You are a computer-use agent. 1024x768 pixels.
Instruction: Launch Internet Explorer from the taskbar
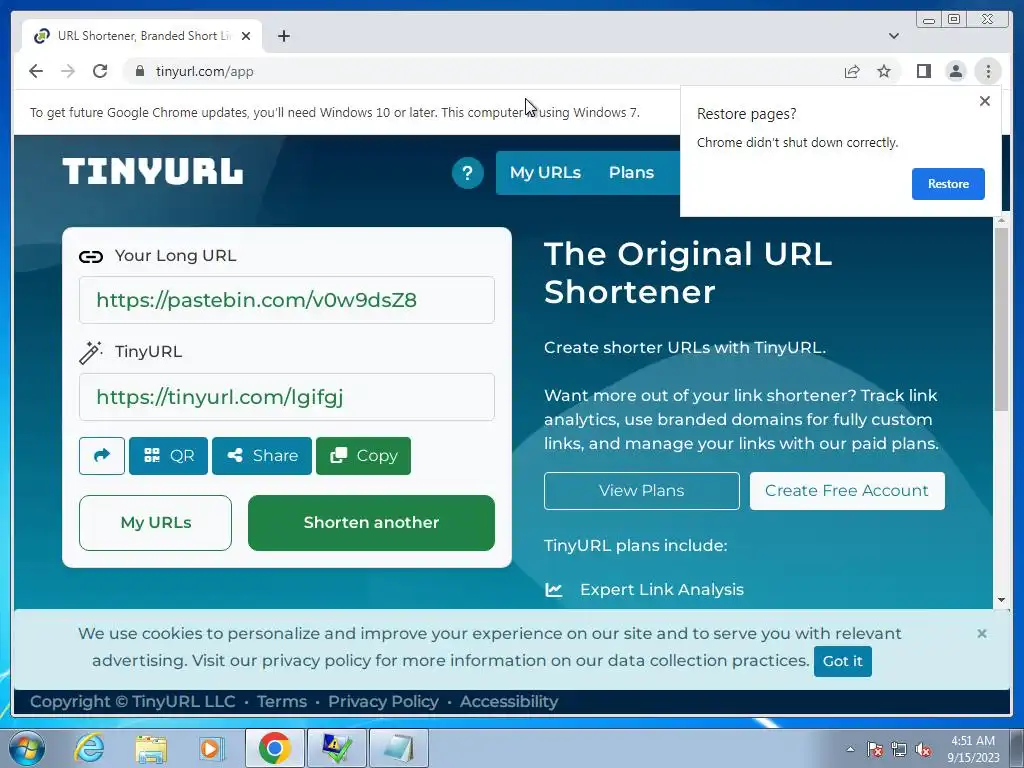[x=89, y=748]
